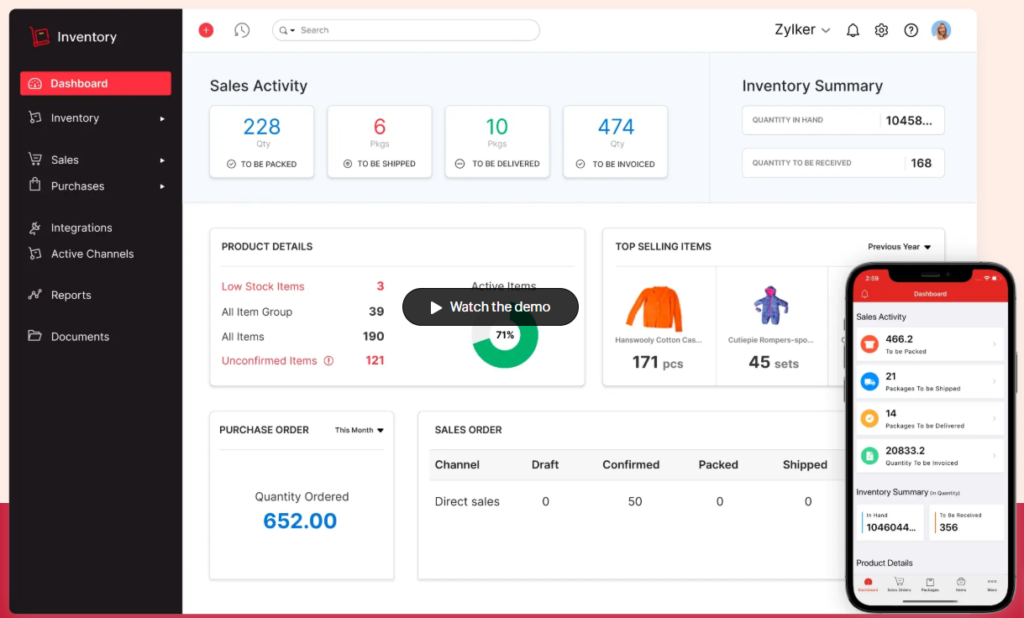Open the Zylker organization dropdown
Viewport: 1024px width, 618px height.
click(802, 30)
